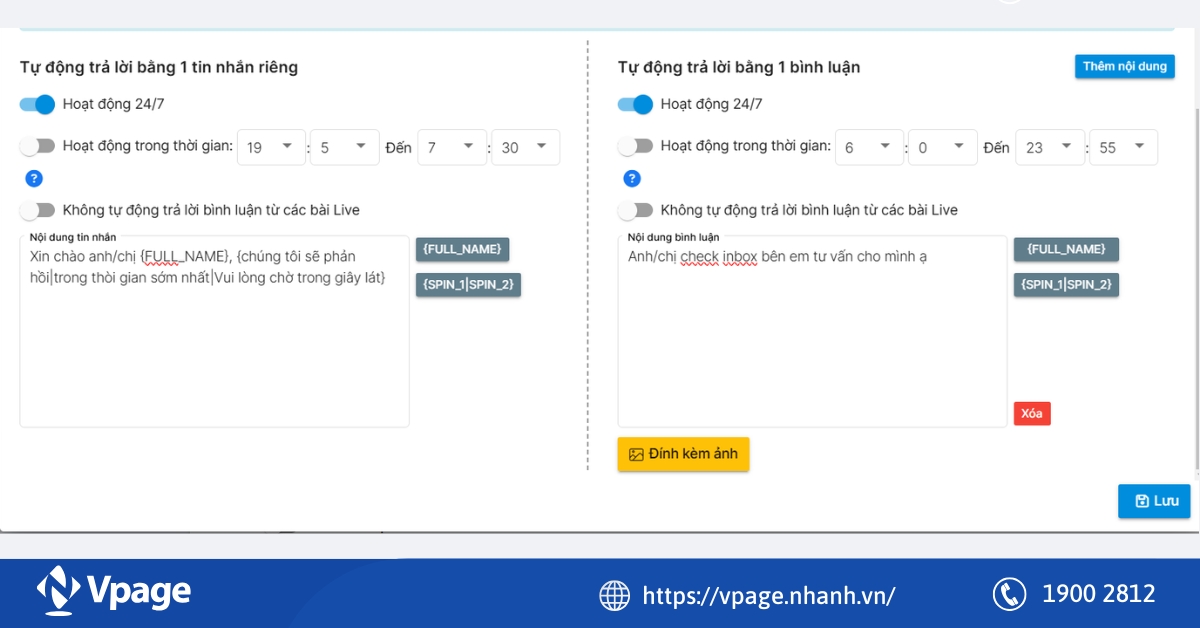Click the help icon under comment reply schedule
1200x628 pixels.
pos(631,179)
